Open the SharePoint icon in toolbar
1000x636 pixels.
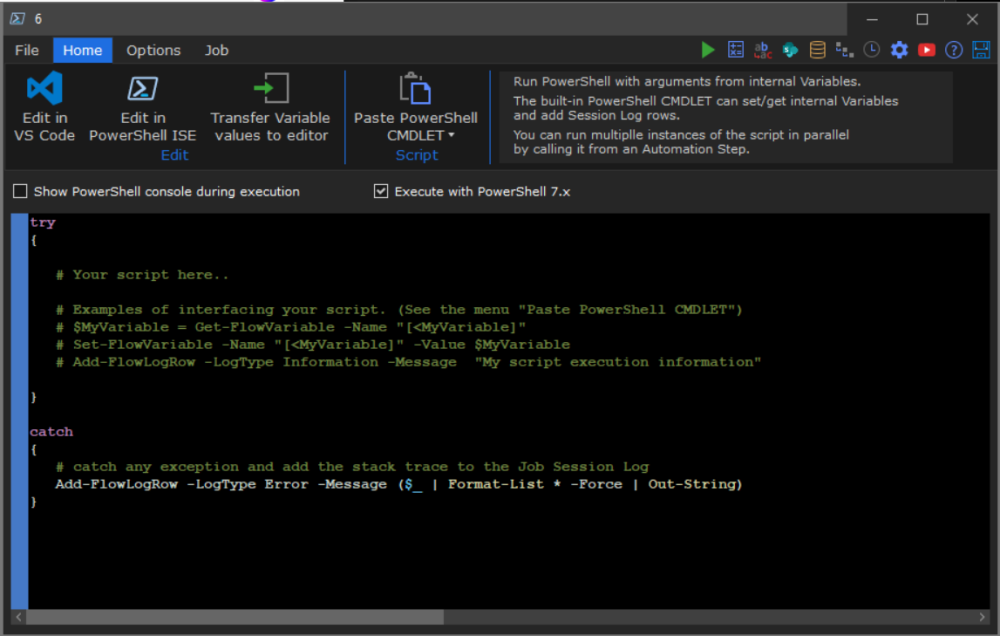tap(790, 50)
